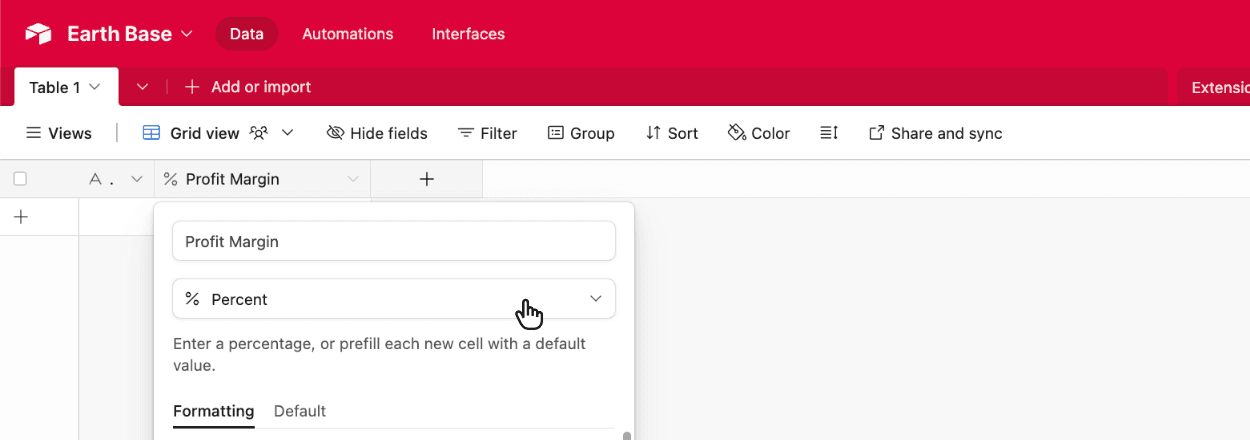Click the row height icon
This screenshot has width=1250, height=440.
tap(829, 133)
